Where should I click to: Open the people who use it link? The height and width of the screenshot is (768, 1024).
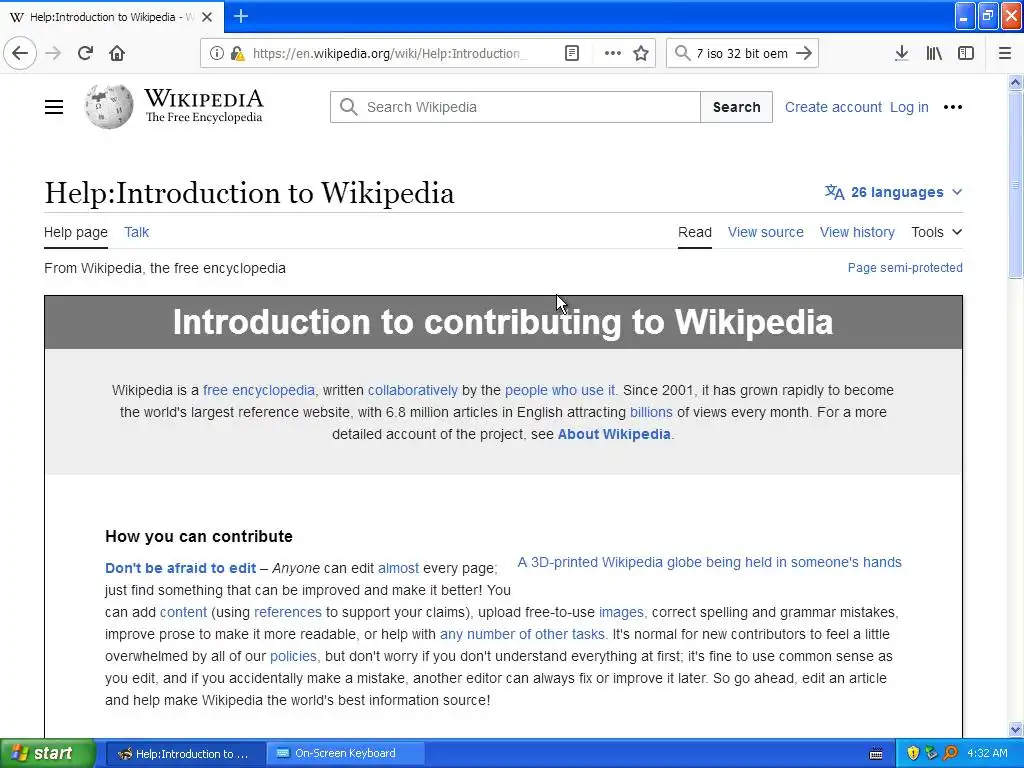(560, 390)
